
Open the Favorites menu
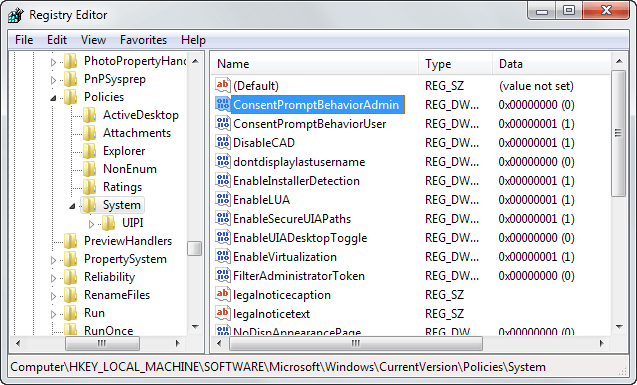coord(143,40)
